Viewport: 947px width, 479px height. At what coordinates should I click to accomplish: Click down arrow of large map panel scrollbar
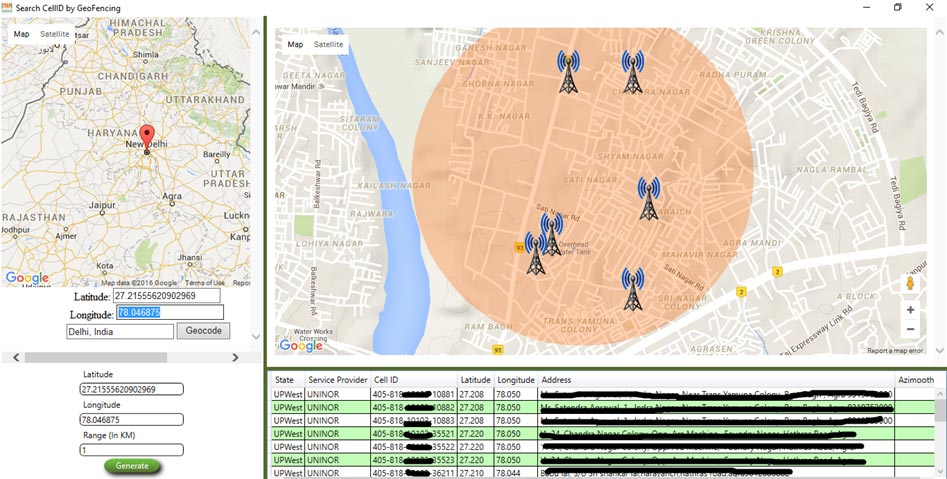(x=940, y=350)
